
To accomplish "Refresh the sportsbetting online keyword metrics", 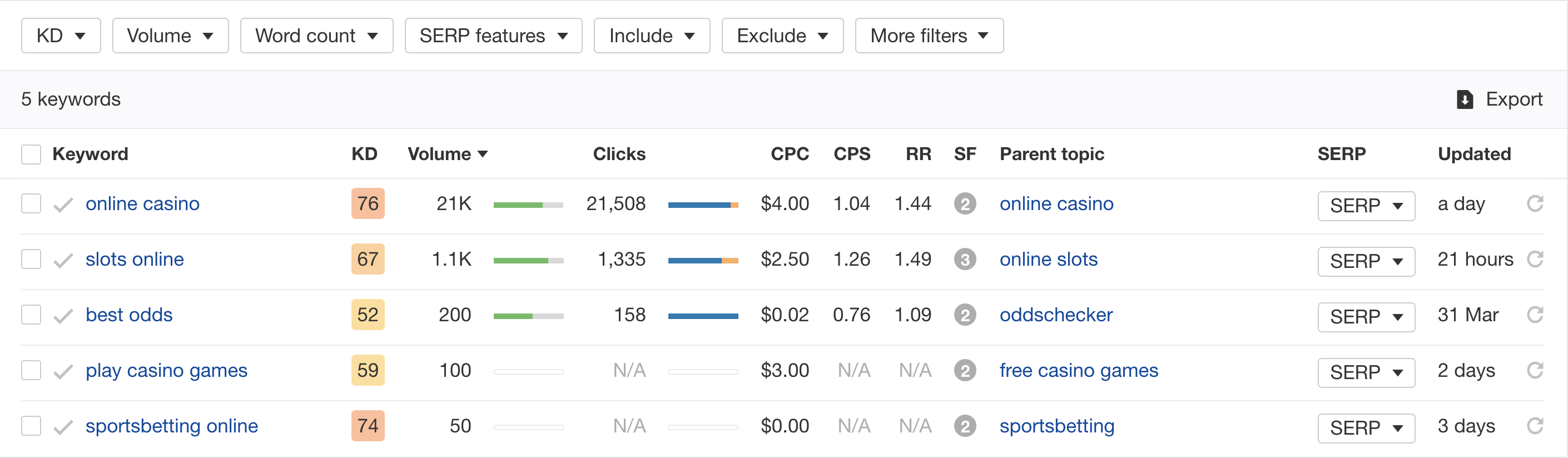I will (x=1535, y=426).
